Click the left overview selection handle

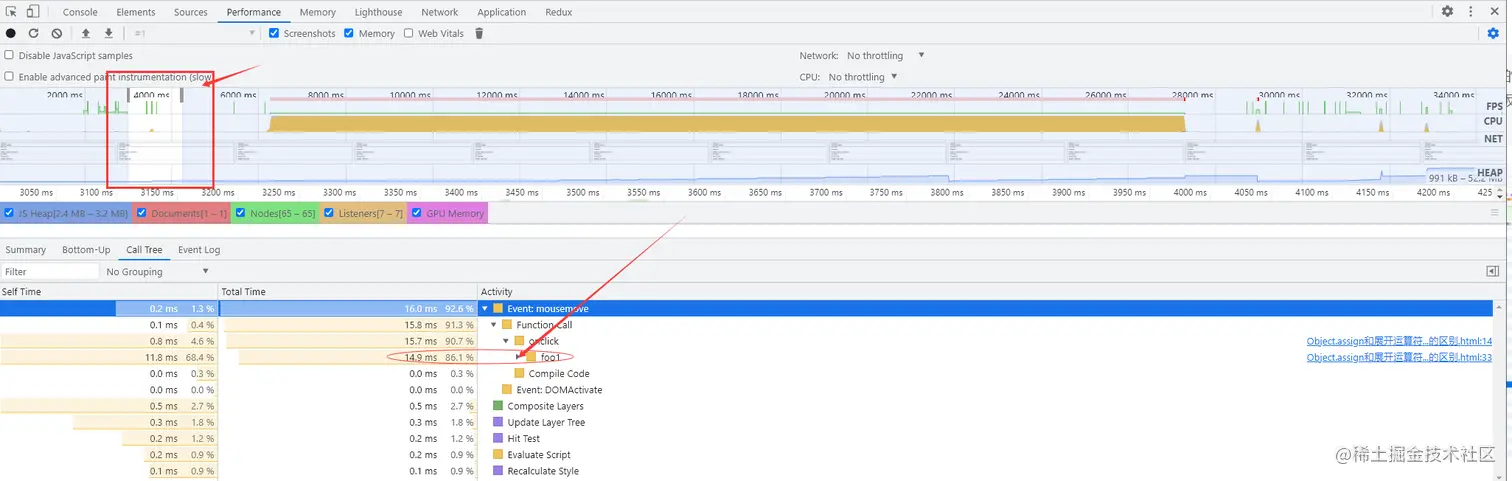[128, 95]
